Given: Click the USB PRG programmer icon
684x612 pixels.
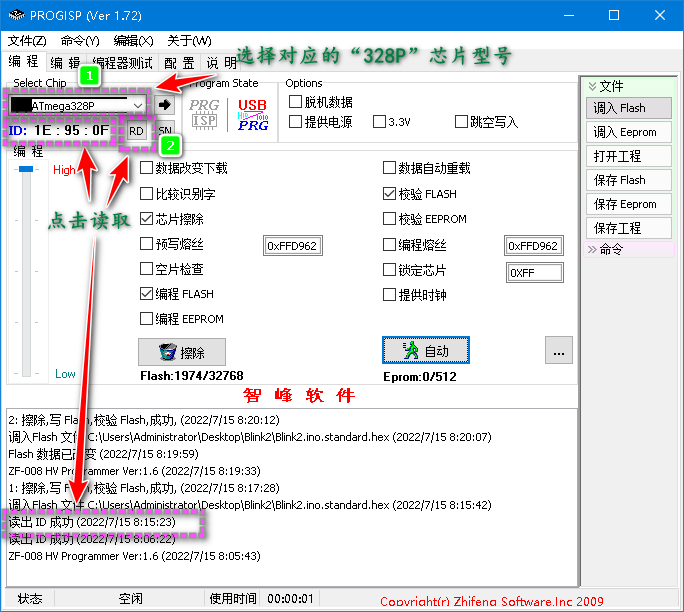Looking at the screenshot, I should (x=253, y=114).
